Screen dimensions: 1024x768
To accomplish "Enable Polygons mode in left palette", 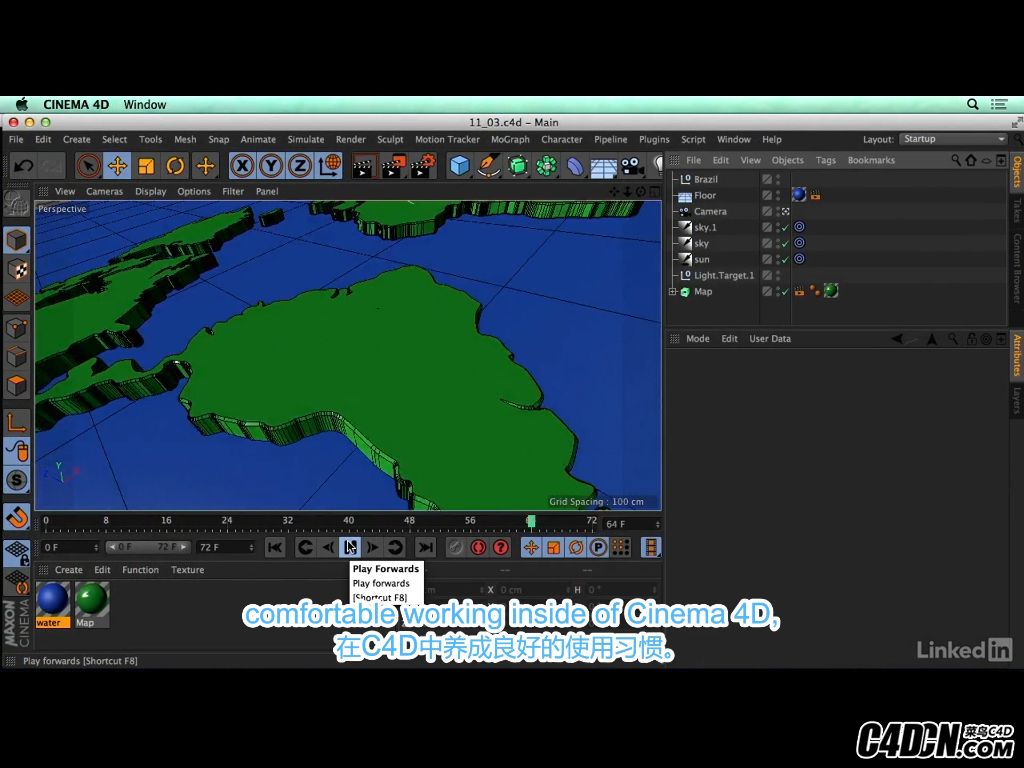I will 16,385.
